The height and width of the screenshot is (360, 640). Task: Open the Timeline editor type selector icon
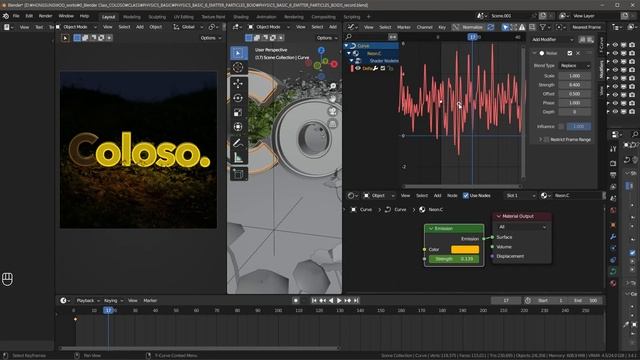tap(64, 300)
